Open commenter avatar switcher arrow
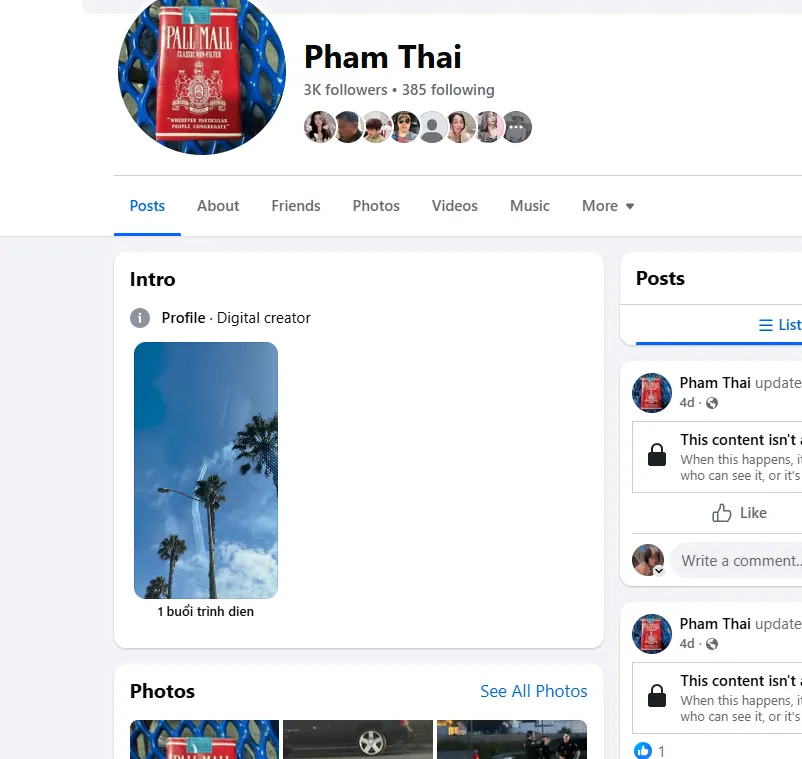Image resolution: width=802 pixels, height=759 pixels. (x=659, y=571)
